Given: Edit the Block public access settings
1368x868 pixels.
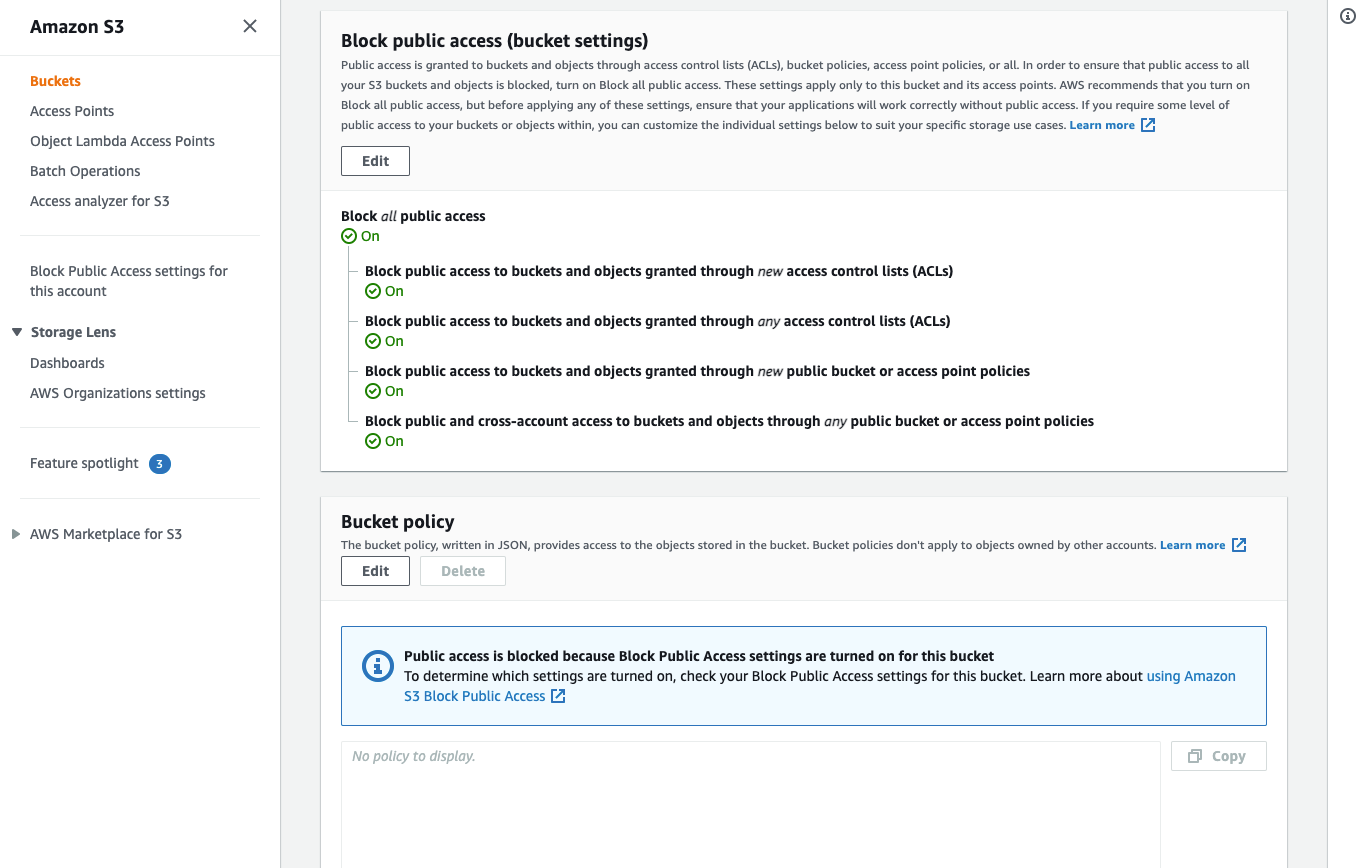Looking at the screenshot, I should coord(375,161).
